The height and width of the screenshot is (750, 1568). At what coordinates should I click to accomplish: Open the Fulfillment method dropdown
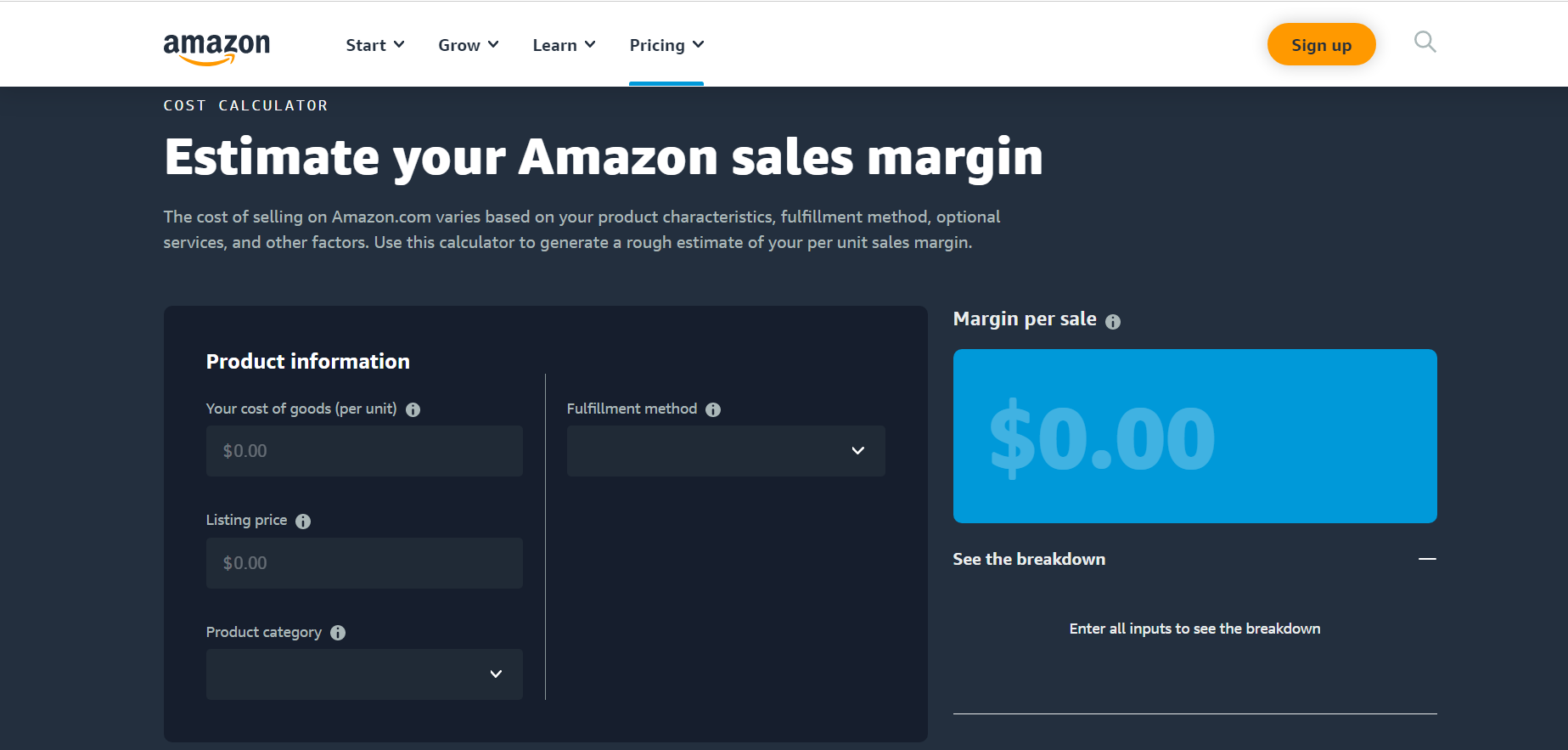(x=726, y=451)
